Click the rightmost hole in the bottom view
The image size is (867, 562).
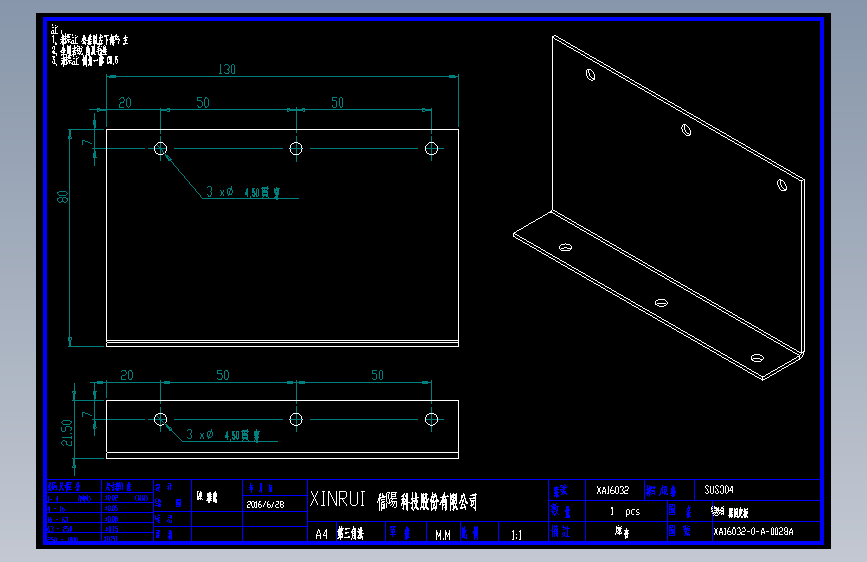431,419
